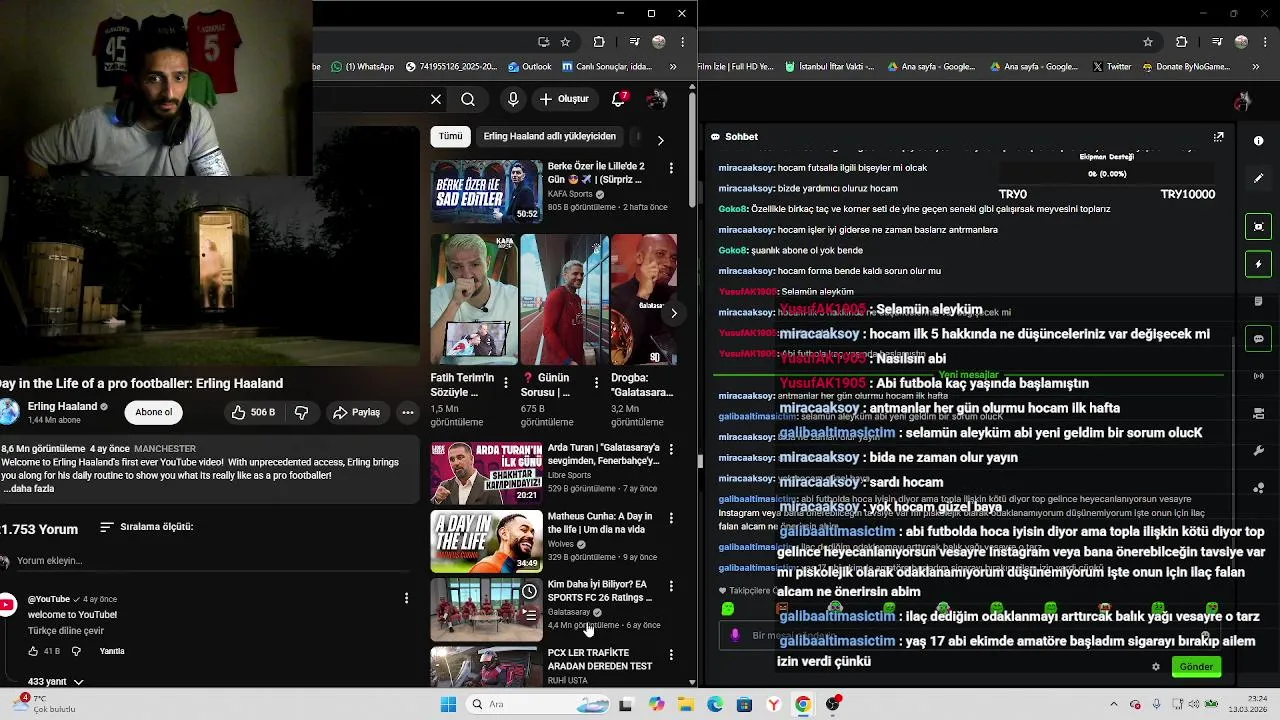Toggle the lightning quick actions icon
This screenshot has width=1280, height=720.
[x=1259, y=264]
